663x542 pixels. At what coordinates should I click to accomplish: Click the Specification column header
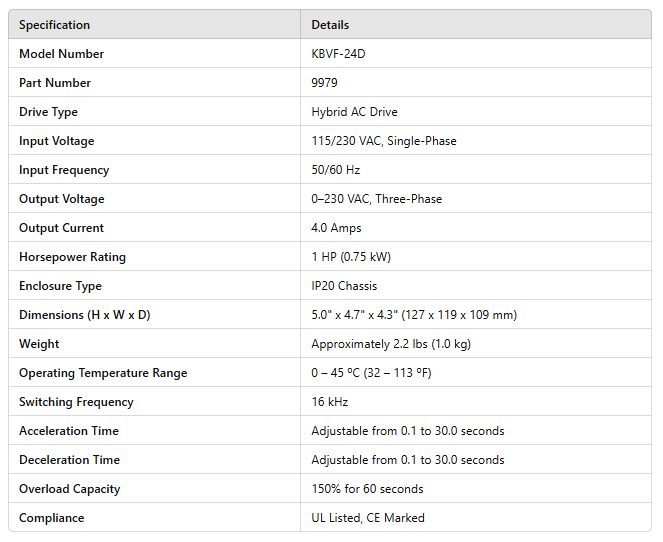(x=54, y=25)
